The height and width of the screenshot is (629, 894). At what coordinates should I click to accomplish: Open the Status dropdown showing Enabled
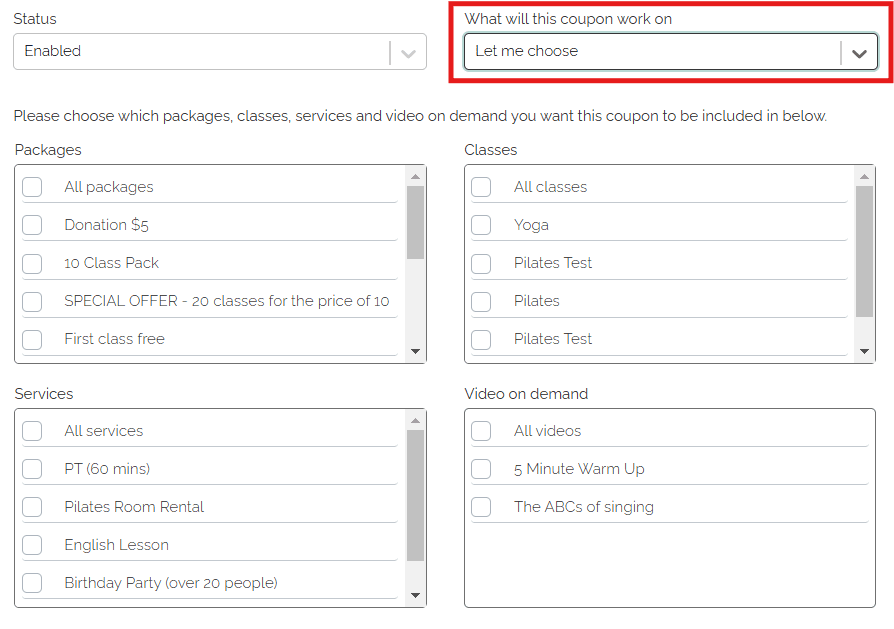(200, 52)
